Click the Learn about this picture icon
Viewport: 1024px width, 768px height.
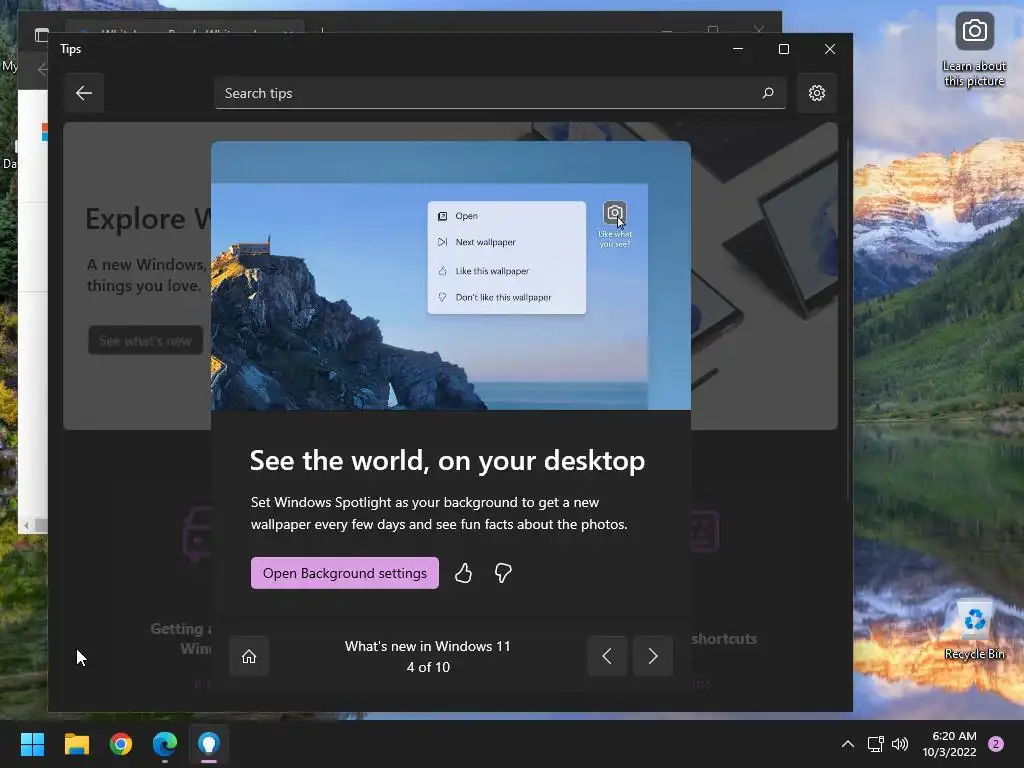(x=974, y=50)
